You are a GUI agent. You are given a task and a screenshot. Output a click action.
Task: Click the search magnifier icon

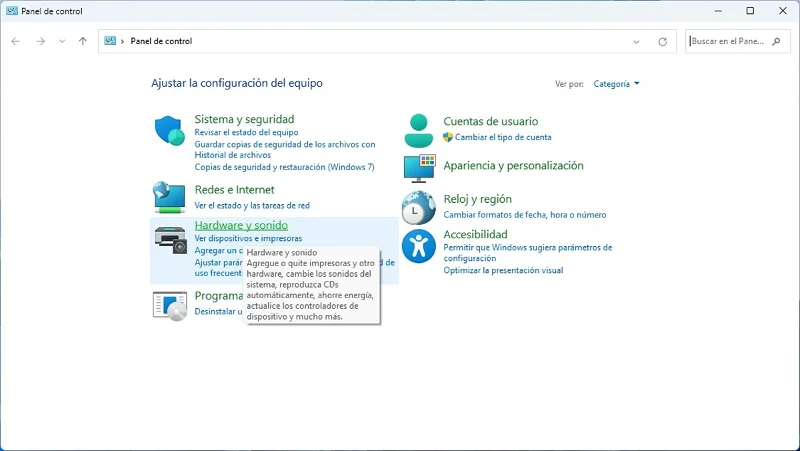tap(777, 41)
